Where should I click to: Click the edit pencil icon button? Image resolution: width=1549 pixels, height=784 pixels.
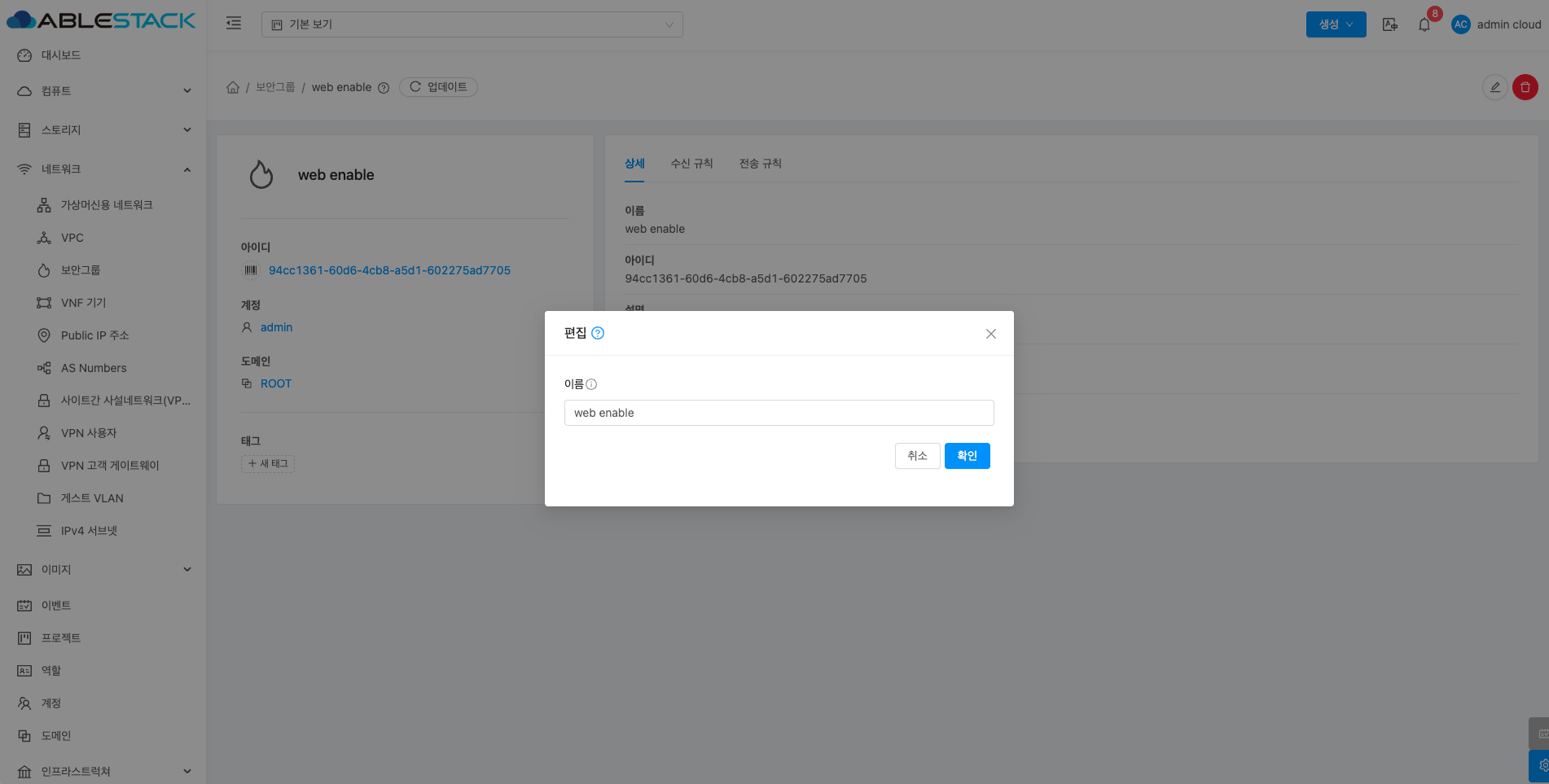pos(1494,87)
